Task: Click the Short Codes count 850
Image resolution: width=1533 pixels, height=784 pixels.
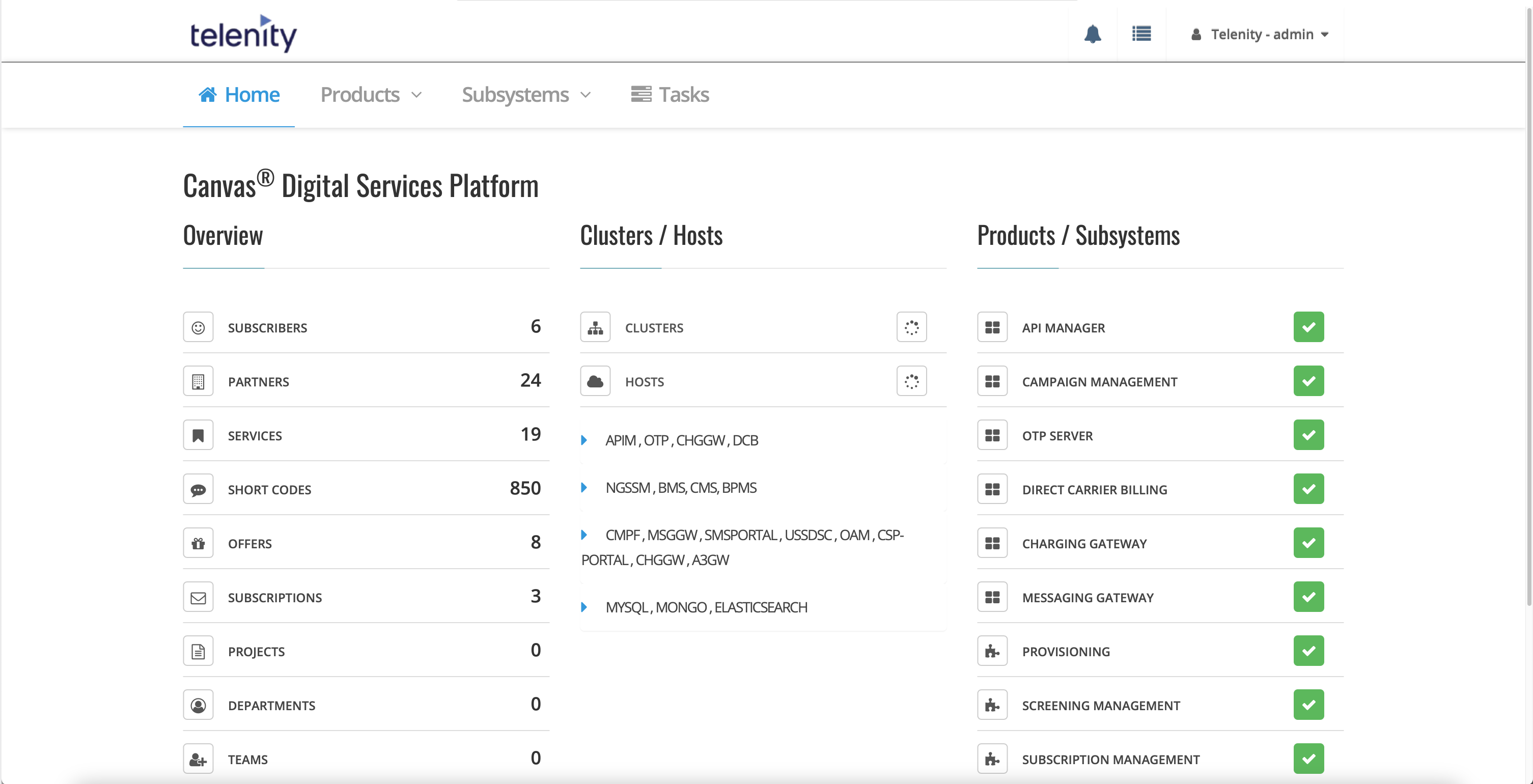Action: tap(525, 488)
